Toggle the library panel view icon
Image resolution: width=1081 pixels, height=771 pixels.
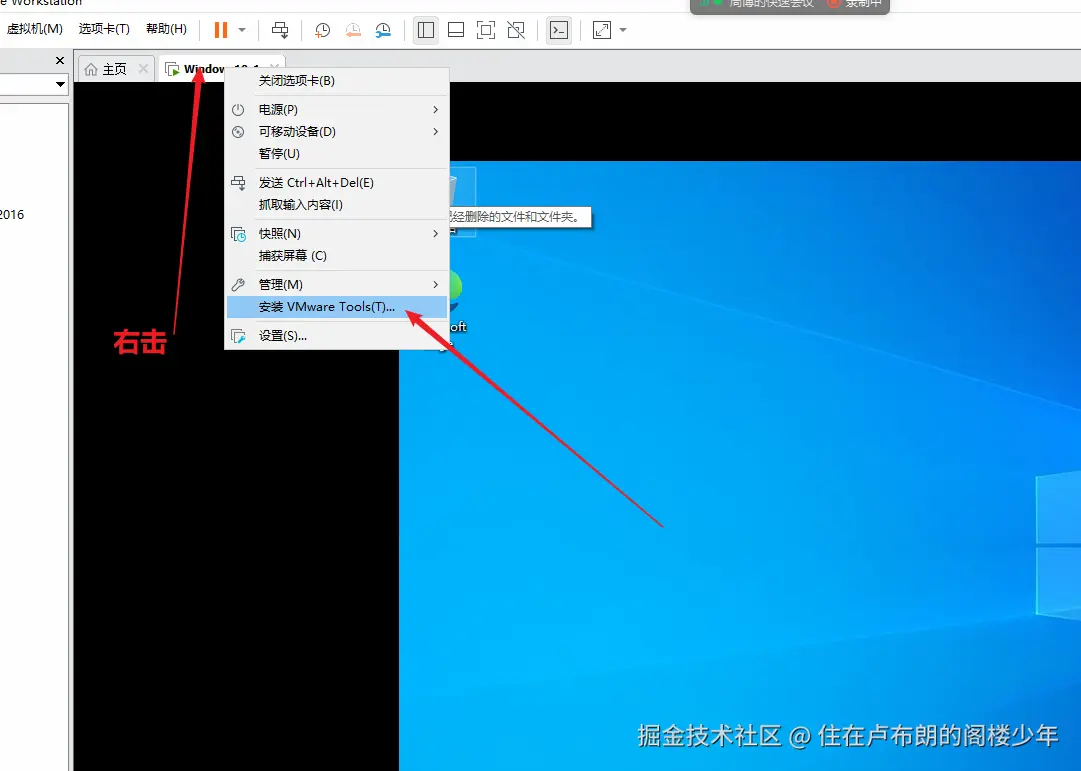(x=425, y=30)
